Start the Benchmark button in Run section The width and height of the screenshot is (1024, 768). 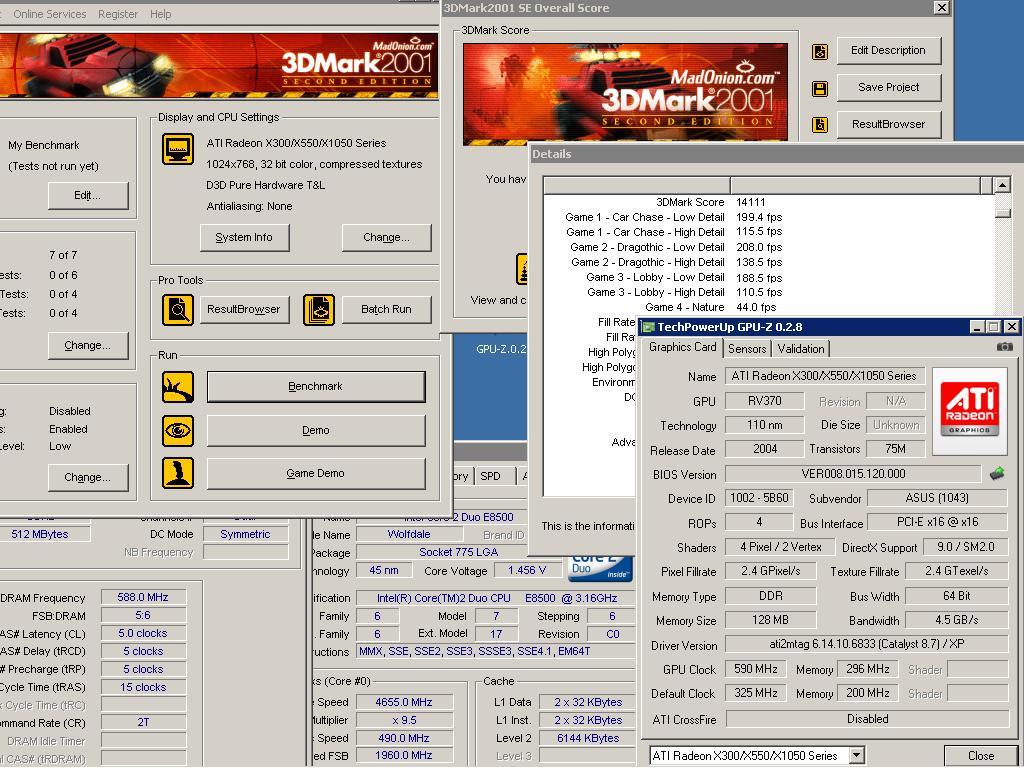[315, 387]
